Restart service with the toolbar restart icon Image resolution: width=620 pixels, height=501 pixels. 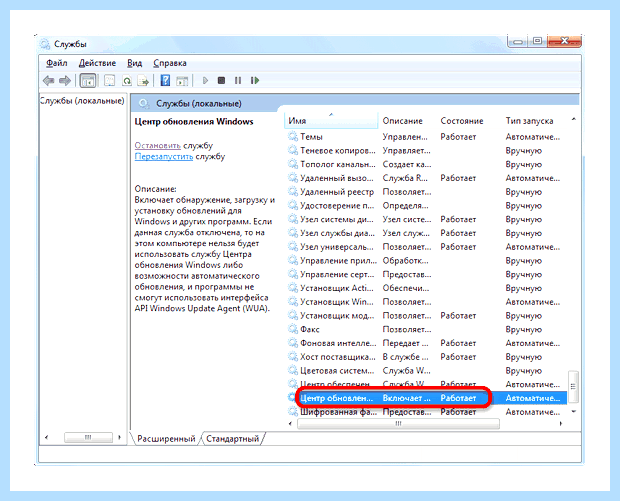coord(255,81)
